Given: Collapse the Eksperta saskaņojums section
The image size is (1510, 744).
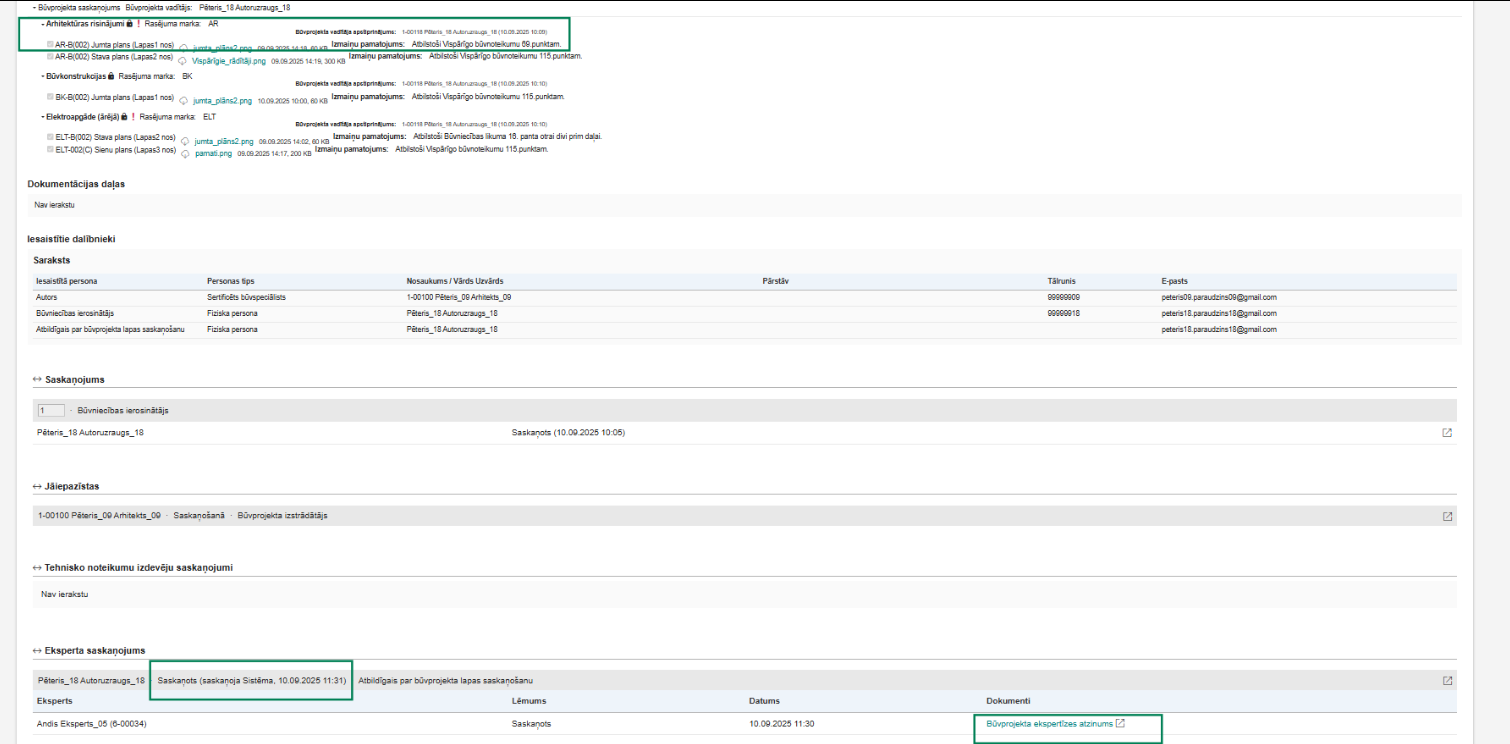Looking at the screenshot, I should [37, 651].
